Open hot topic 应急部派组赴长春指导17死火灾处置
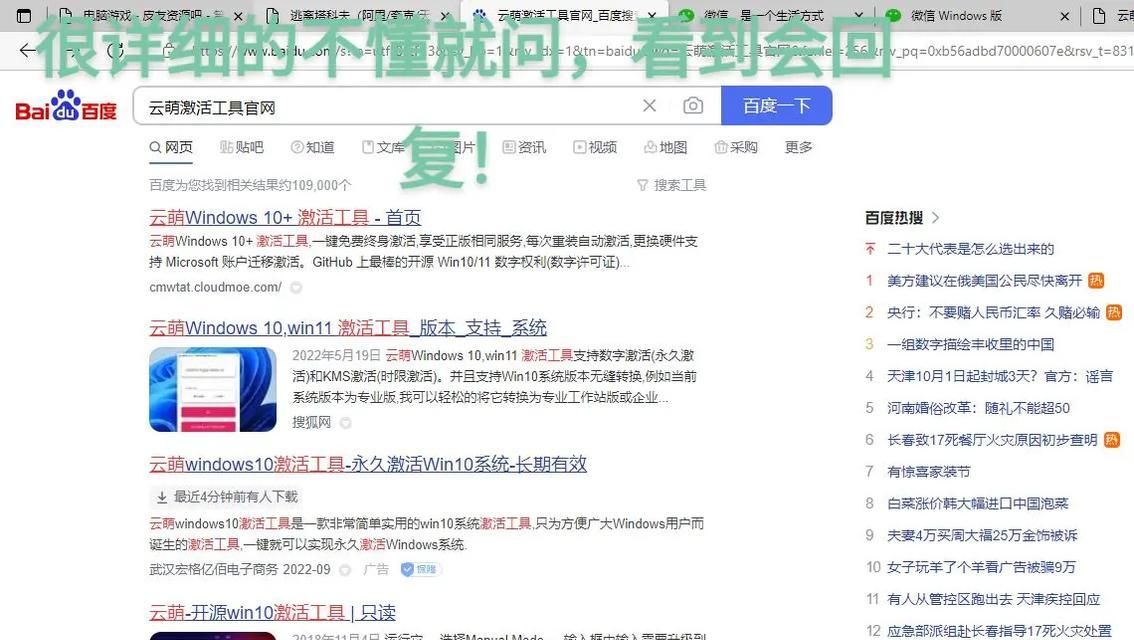This screenshot has width=1134, height=640. [x=999, y=631]
